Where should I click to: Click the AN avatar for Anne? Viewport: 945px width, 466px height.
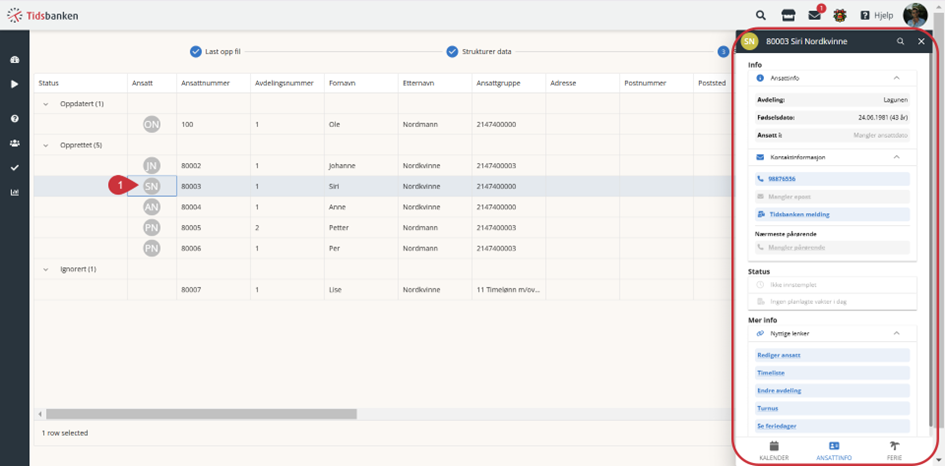click(152, 207)
